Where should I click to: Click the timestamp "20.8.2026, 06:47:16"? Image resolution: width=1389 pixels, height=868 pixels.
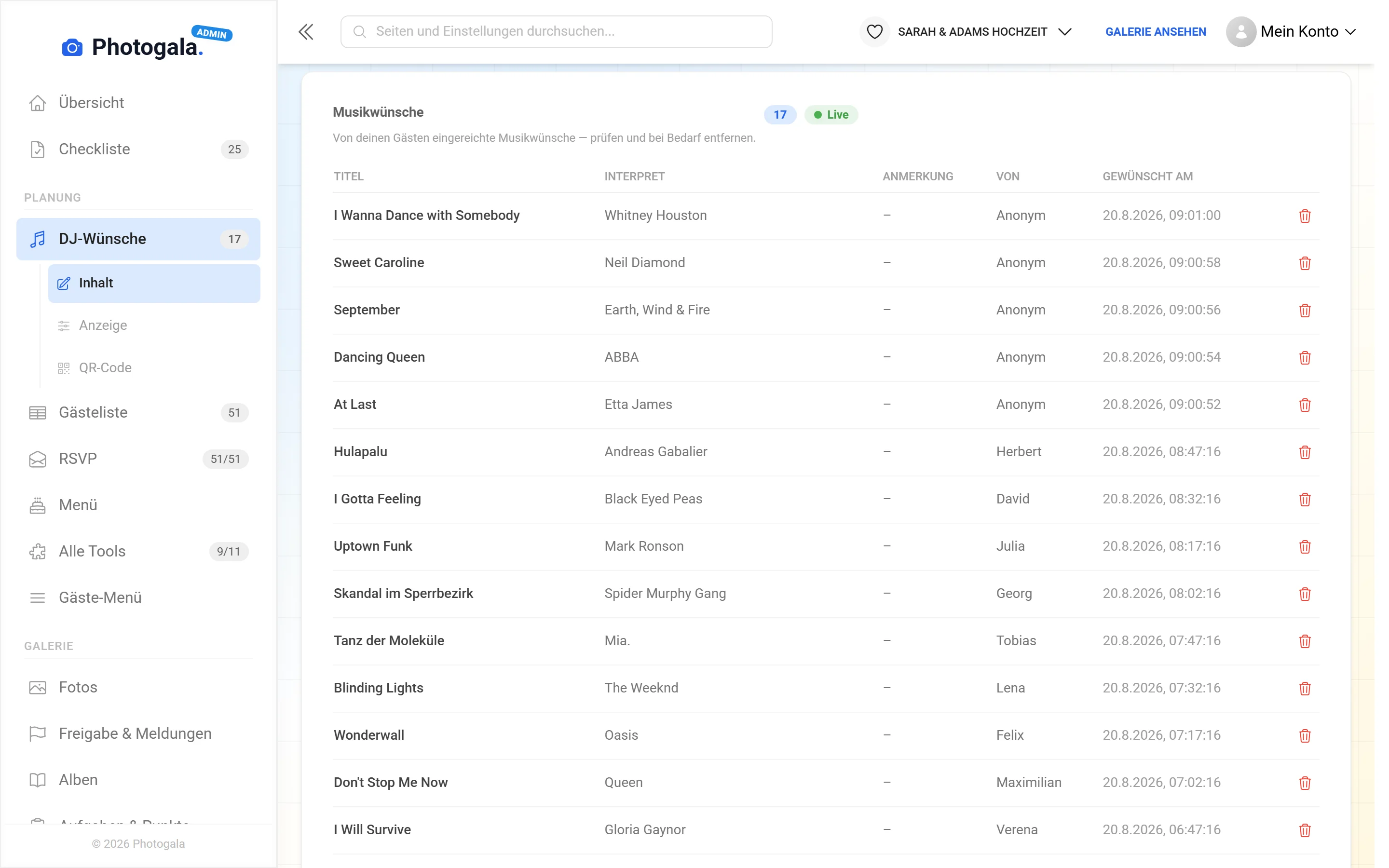pyautogui.click(x=1161, y=829)
